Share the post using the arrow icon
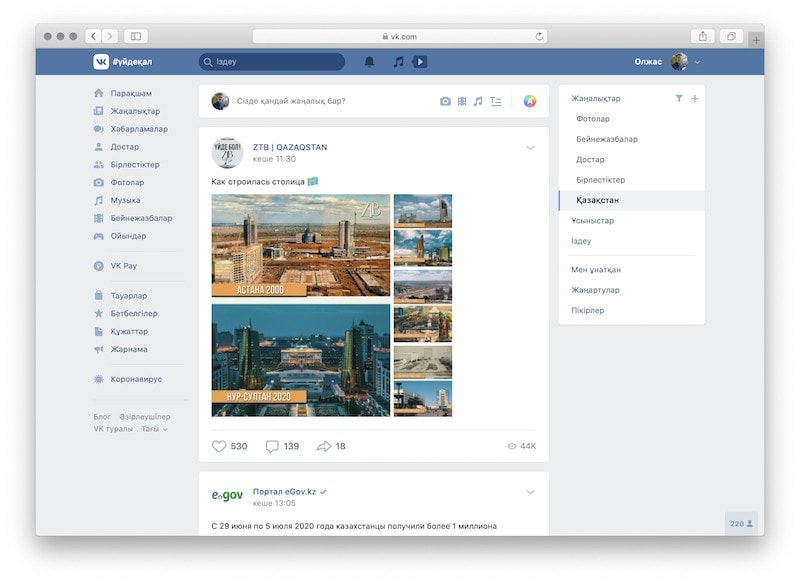 pos(324,446)
